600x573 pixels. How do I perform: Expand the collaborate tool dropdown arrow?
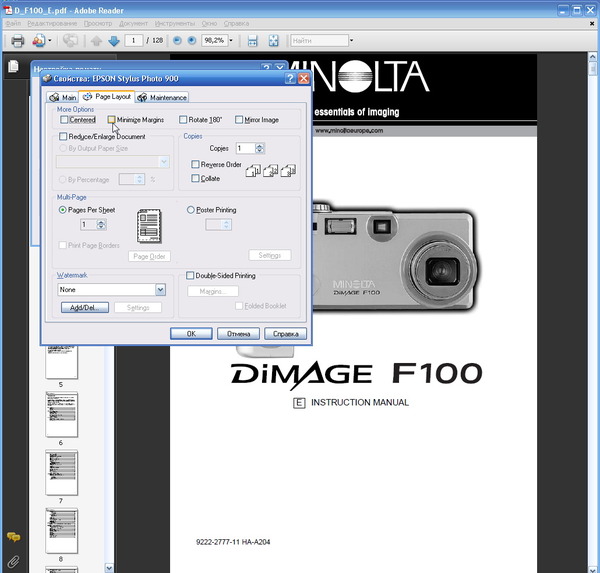[50, 40]
